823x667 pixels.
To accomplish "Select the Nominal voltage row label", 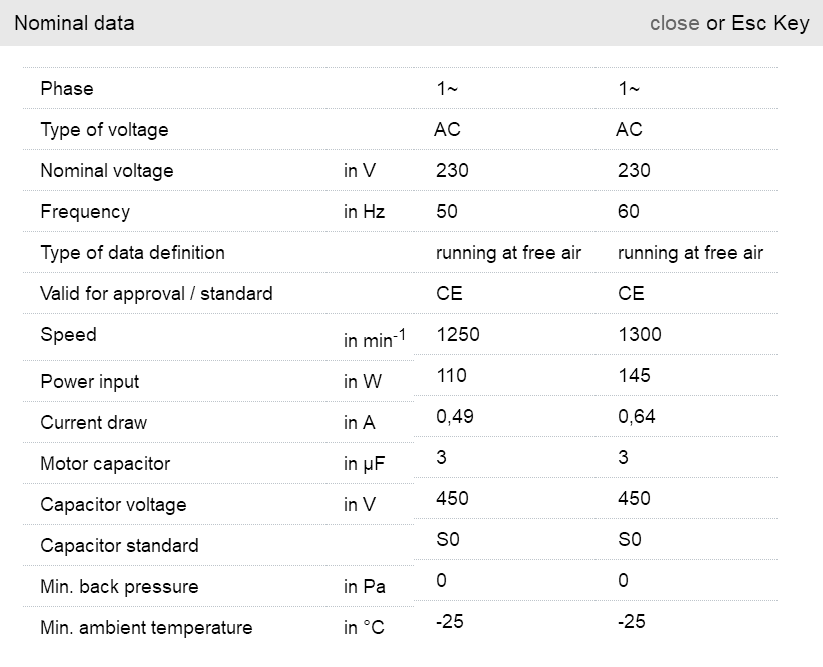I will (x=106, y=171).
